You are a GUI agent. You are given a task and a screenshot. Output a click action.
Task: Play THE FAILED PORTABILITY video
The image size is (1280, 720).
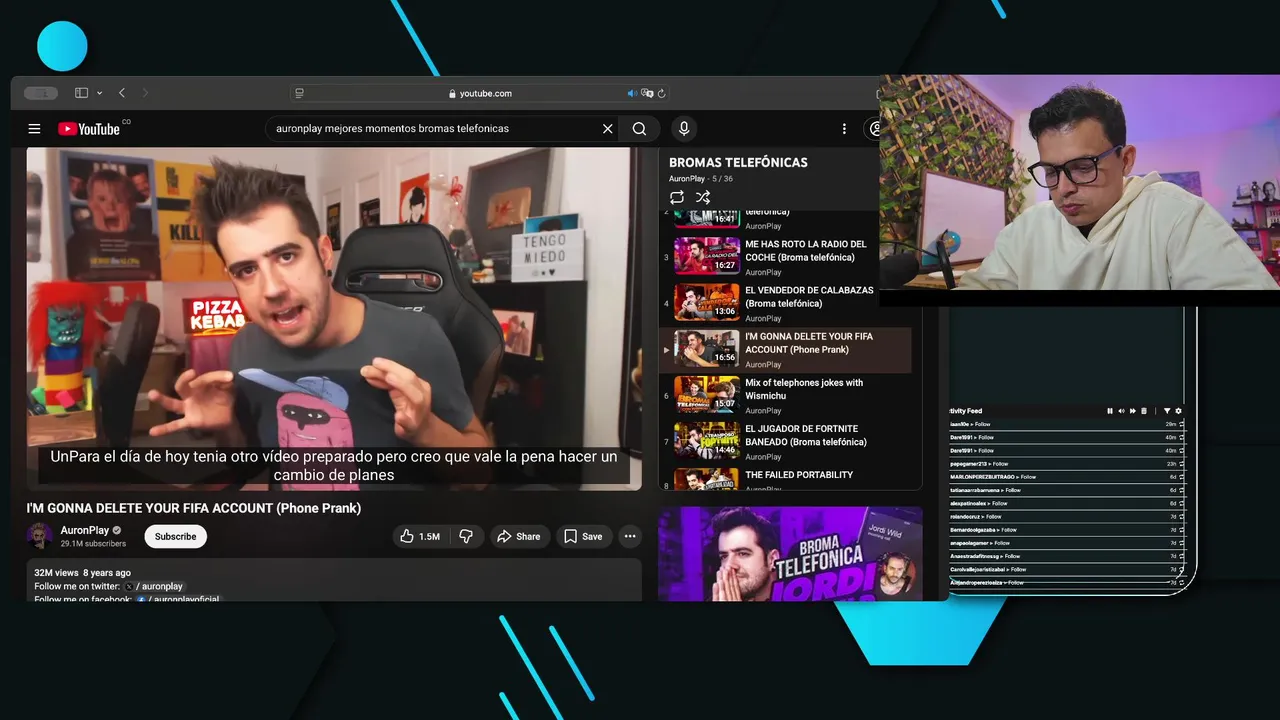pos(785,478)
